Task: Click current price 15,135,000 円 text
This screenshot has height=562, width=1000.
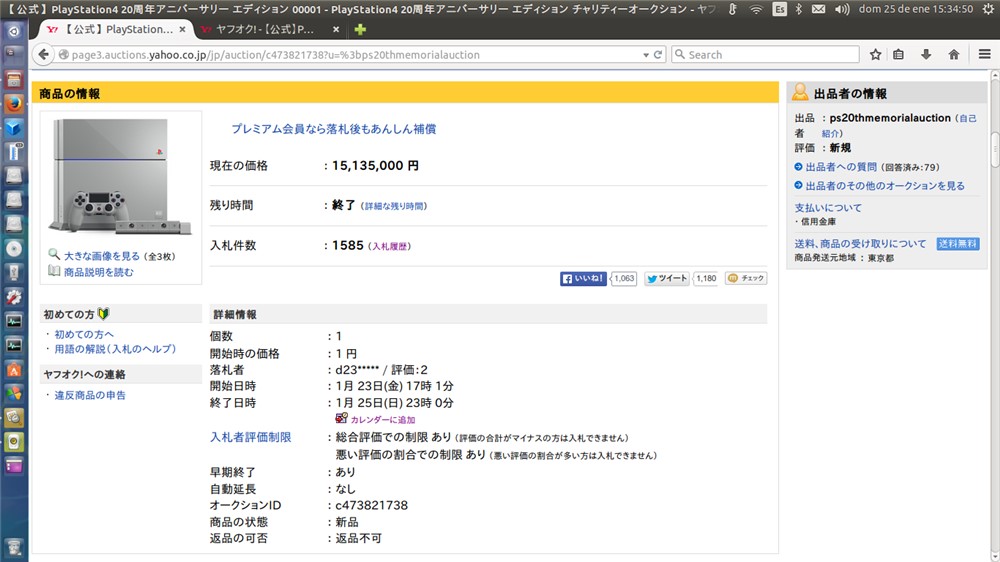Action: tap(375, 166)
